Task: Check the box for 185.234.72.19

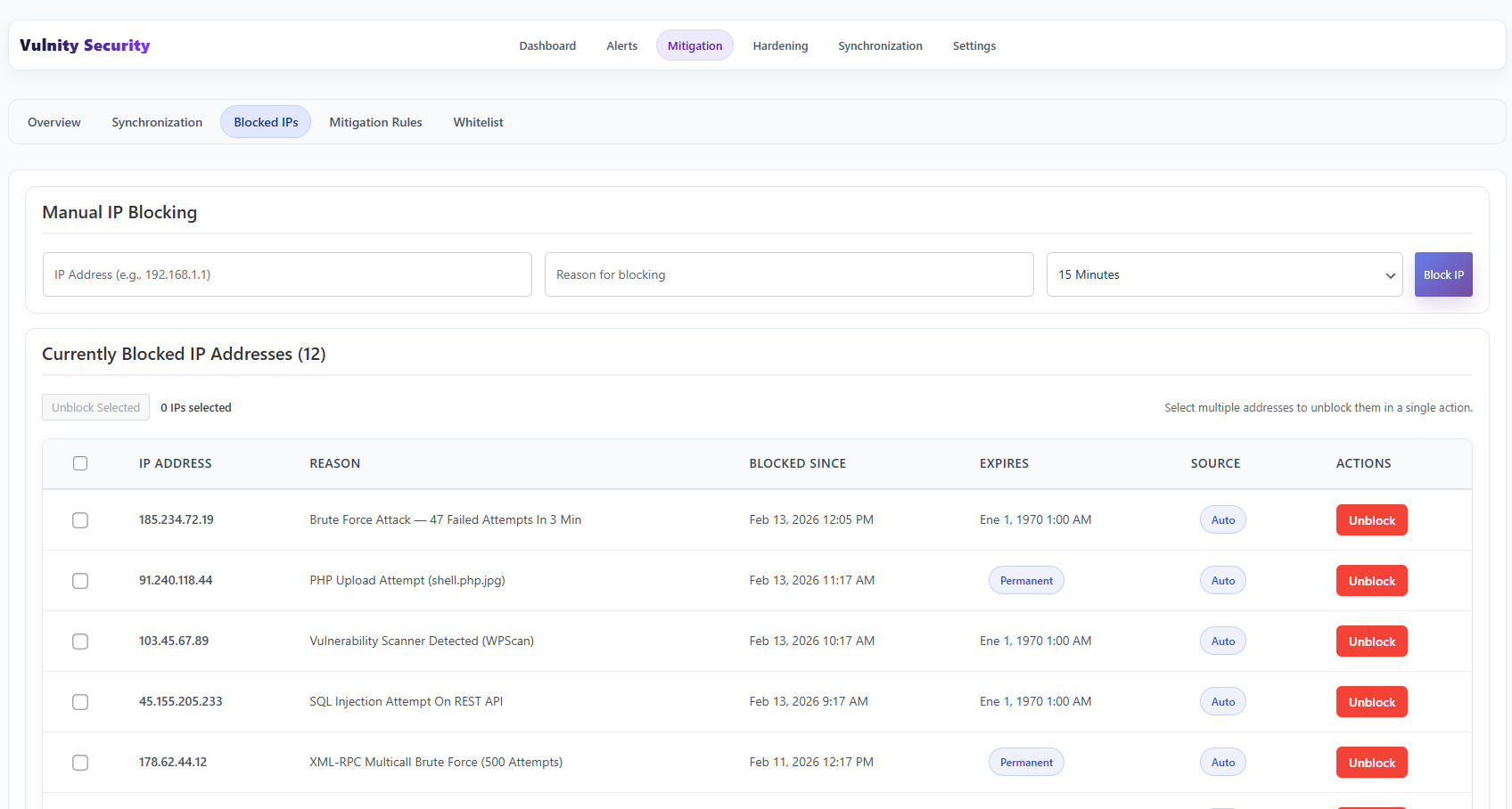Action: tap(80, 520)
